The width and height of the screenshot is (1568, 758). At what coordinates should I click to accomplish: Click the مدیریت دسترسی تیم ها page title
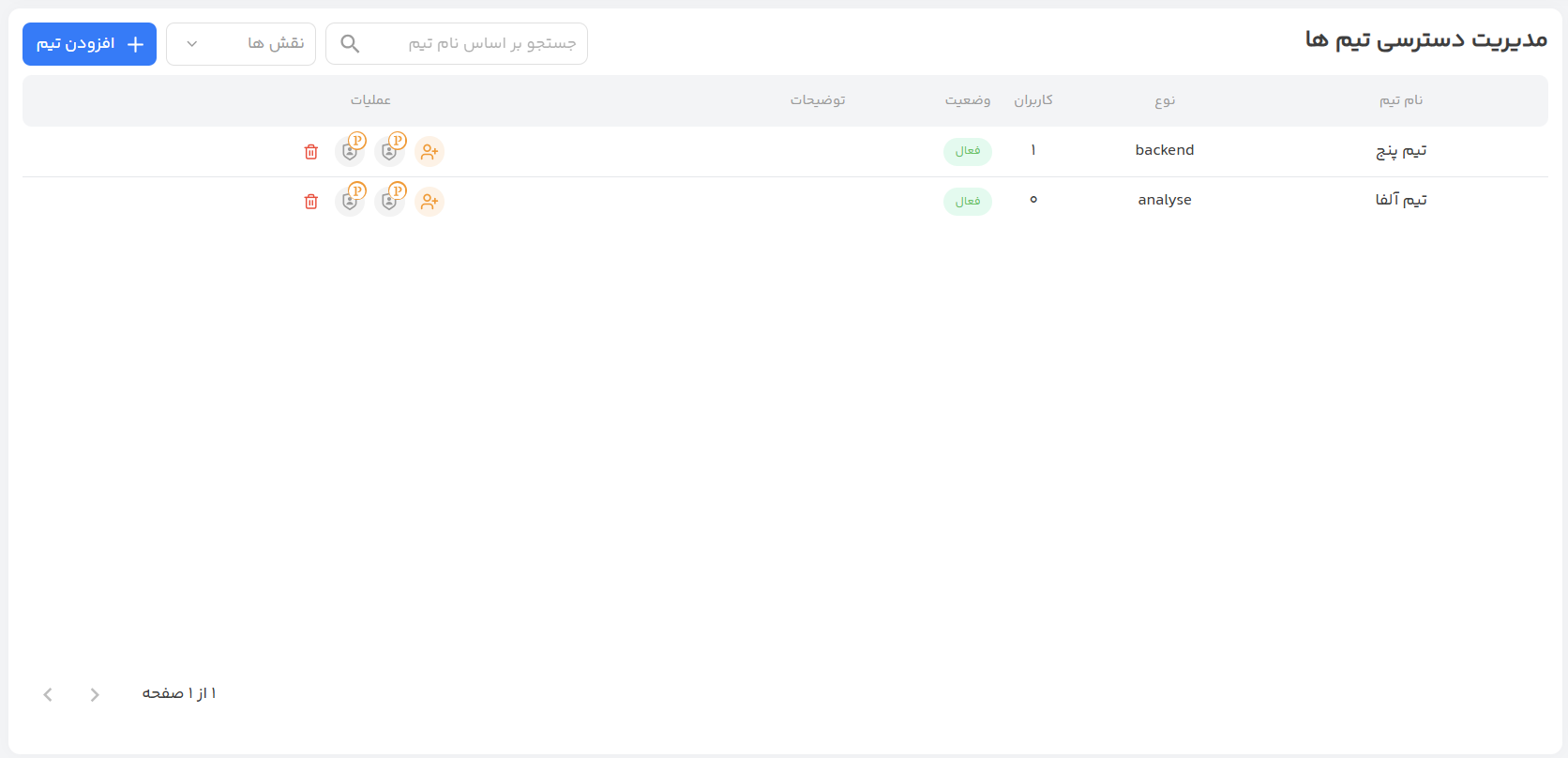(1426, 40)
